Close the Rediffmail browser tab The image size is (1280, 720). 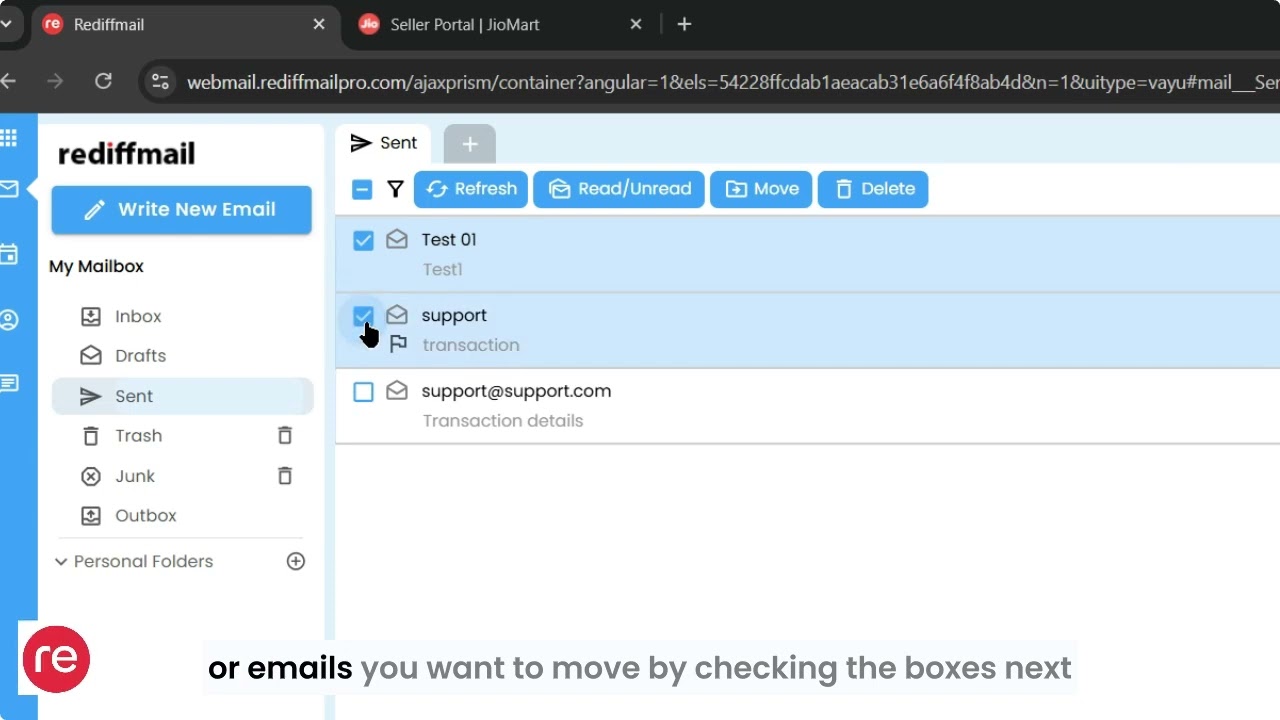319,24
